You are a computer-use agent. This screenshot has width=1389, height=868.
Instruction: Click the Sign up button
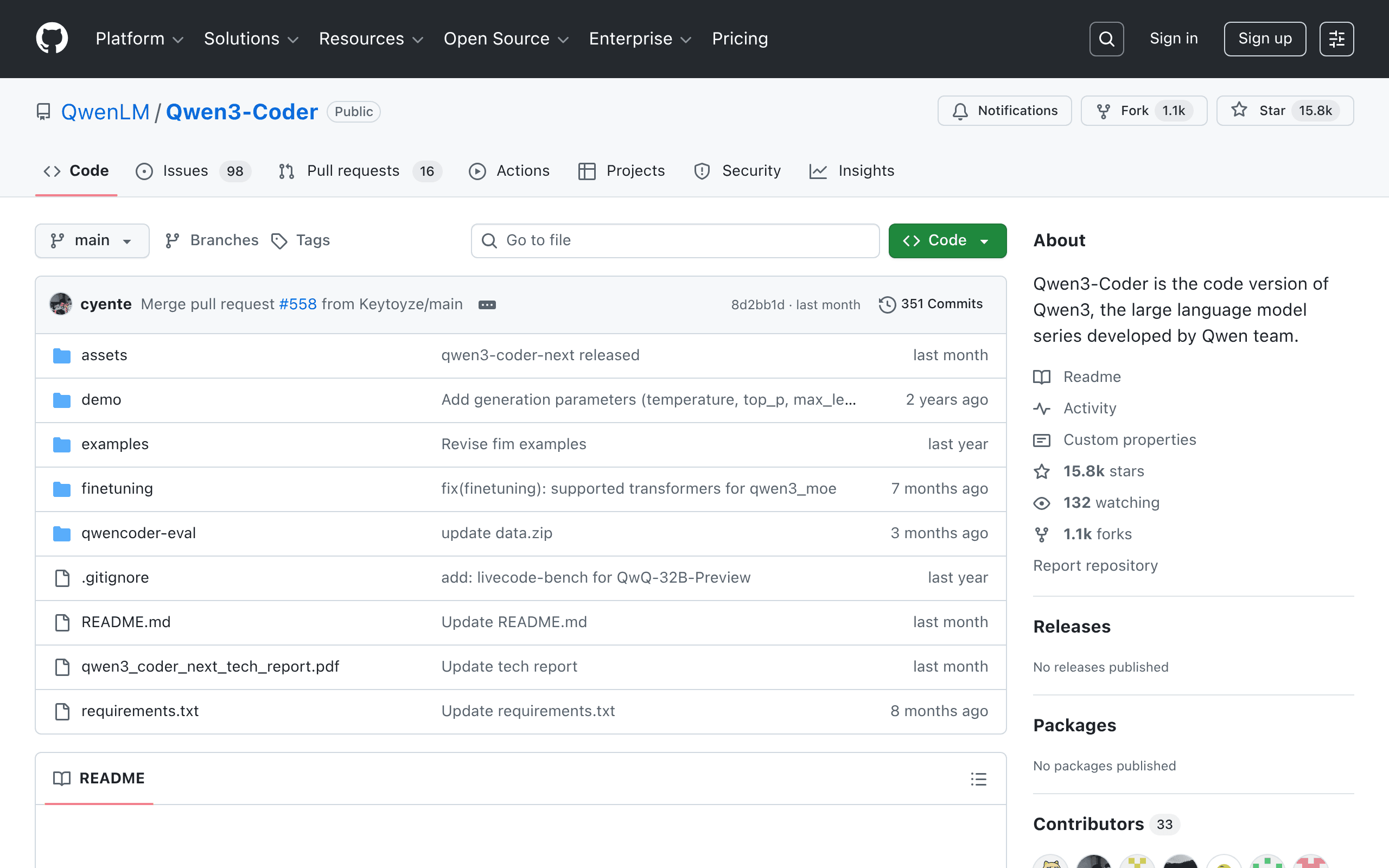click(1264, 39)
